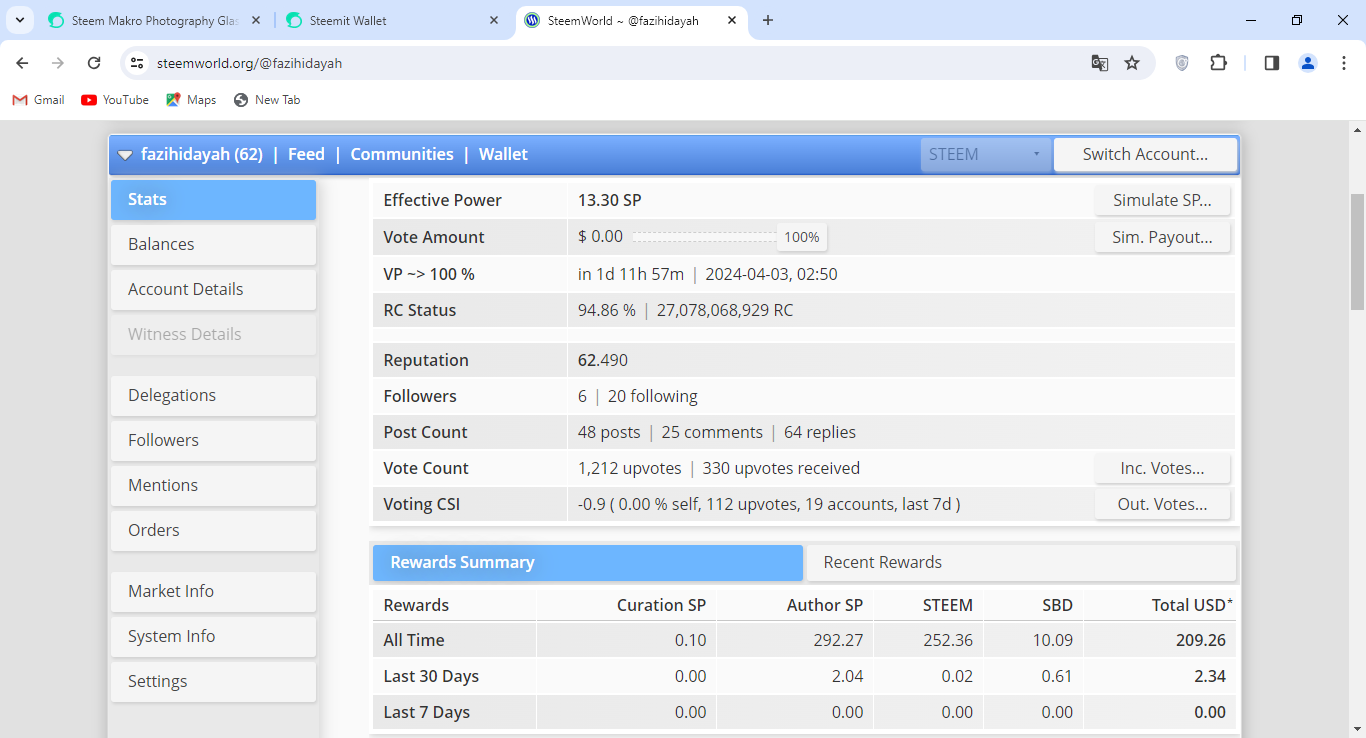Close the Steem Makro Photography tab
The width and height of the screenshot is (1366, 738).
coord(256,20)
